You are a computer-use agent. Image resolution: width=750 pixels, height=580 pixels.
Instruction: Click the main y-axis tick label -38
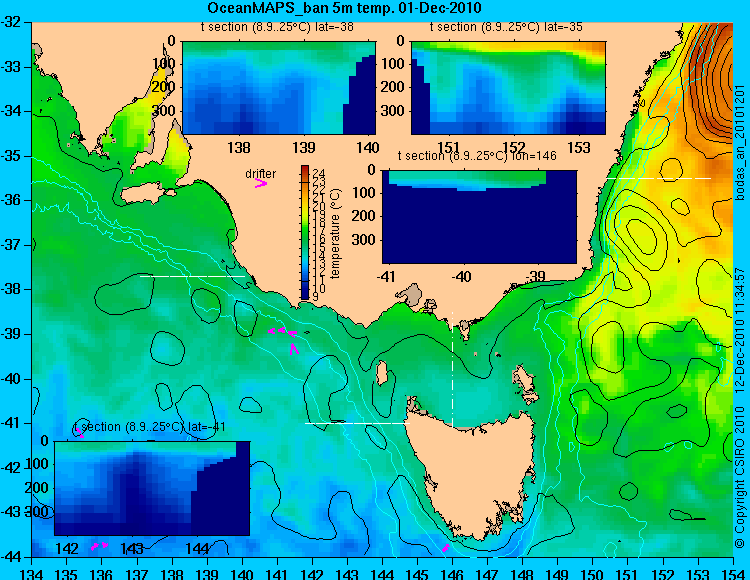click(x=11, y=289)
